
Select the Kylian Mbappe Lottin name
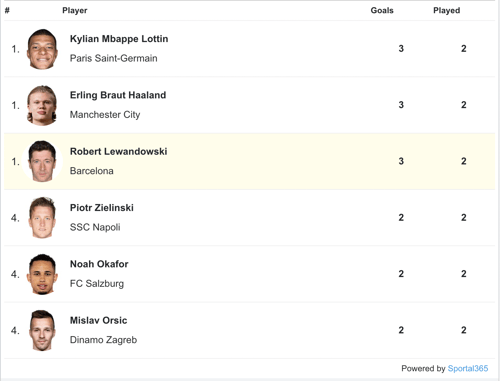coord(119,39)
